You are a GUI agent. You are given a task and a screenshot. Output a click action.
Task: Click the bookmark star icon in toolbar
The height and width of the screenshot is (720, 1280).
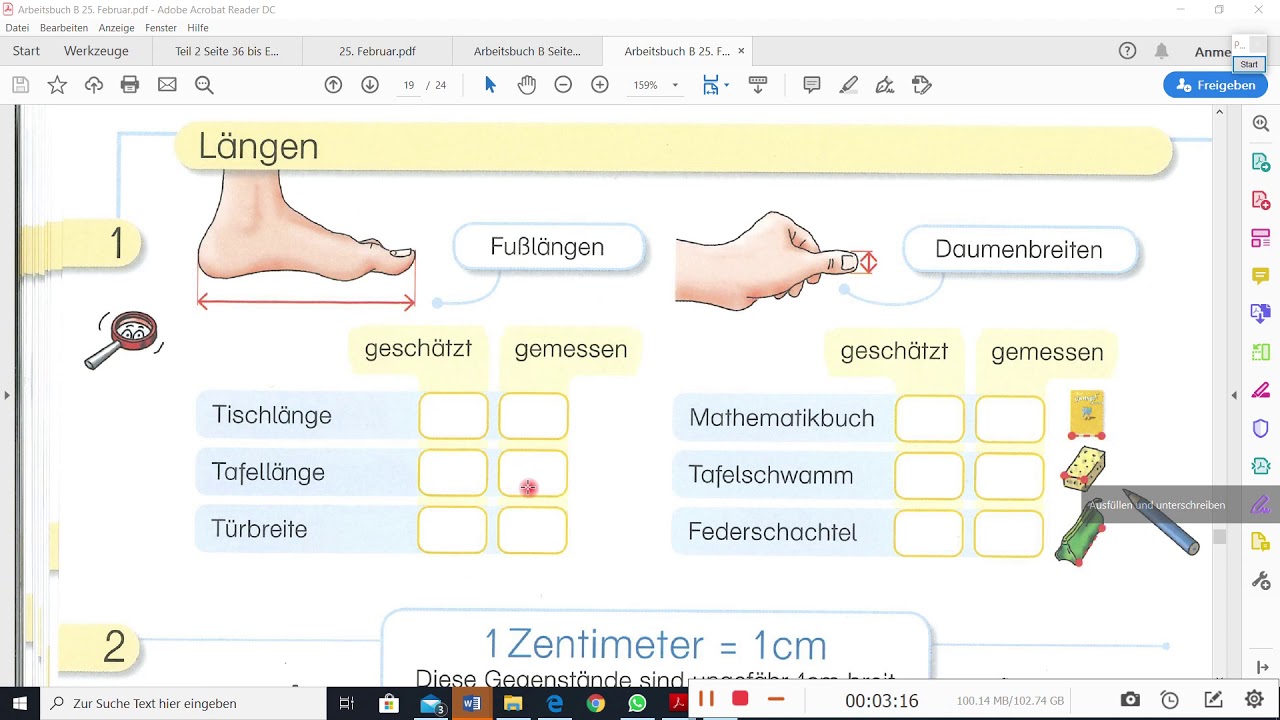[x=57, y=85]
